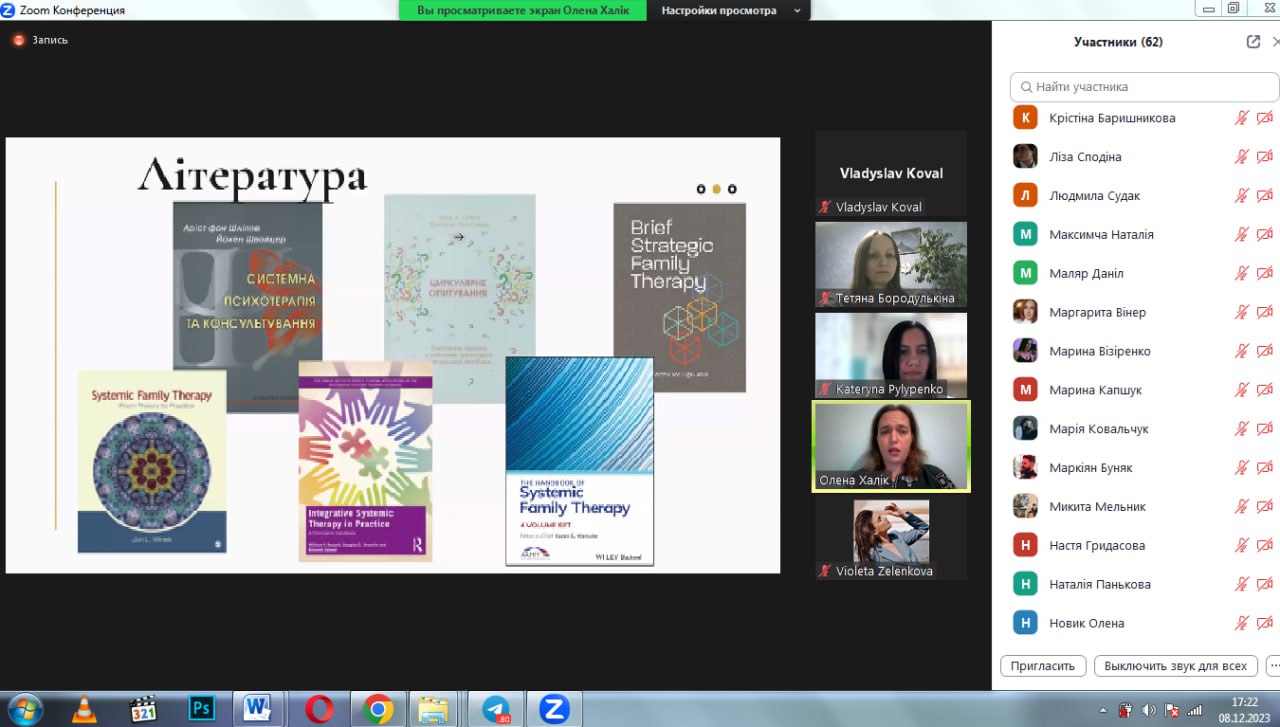Click muted mic icon beside Марина Капшук
This screenshot has height=727, width=1280.
(1241, 390)
